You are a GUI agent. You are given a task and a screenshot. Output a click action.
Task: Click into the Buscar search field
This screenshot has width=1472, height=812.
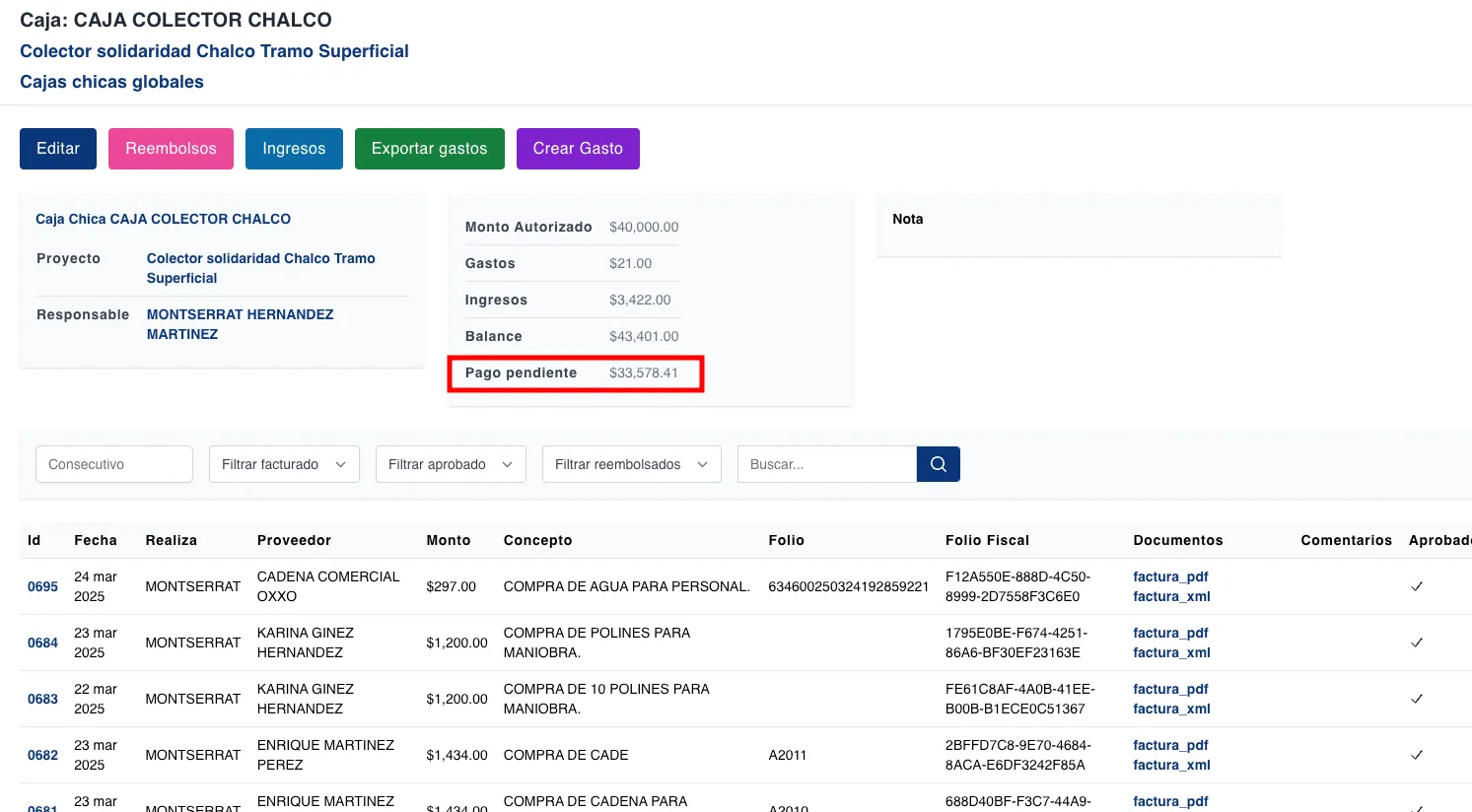pyautogui.click(x=826, y=464)
